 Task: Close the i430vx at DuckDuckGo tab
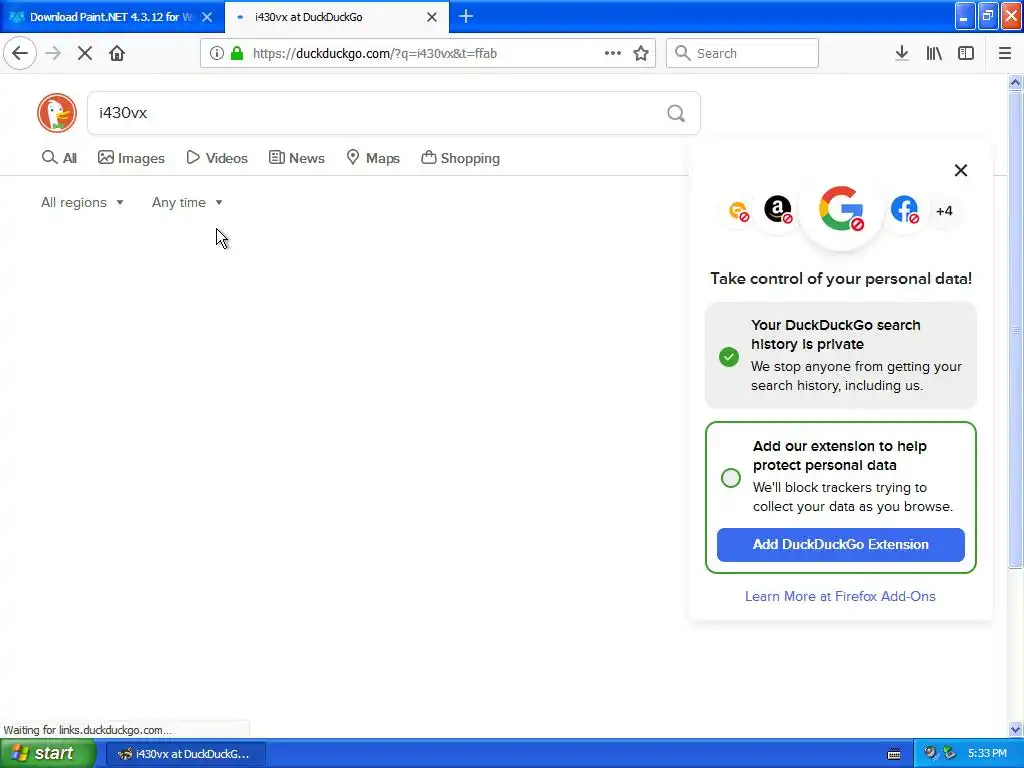(x=432, y=17)
